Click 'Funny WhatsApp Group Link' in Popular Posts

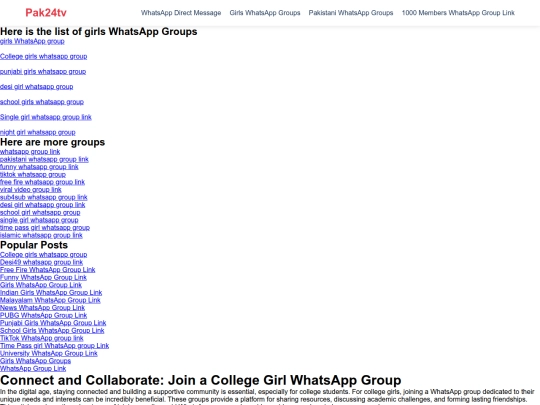coord(43,277)
